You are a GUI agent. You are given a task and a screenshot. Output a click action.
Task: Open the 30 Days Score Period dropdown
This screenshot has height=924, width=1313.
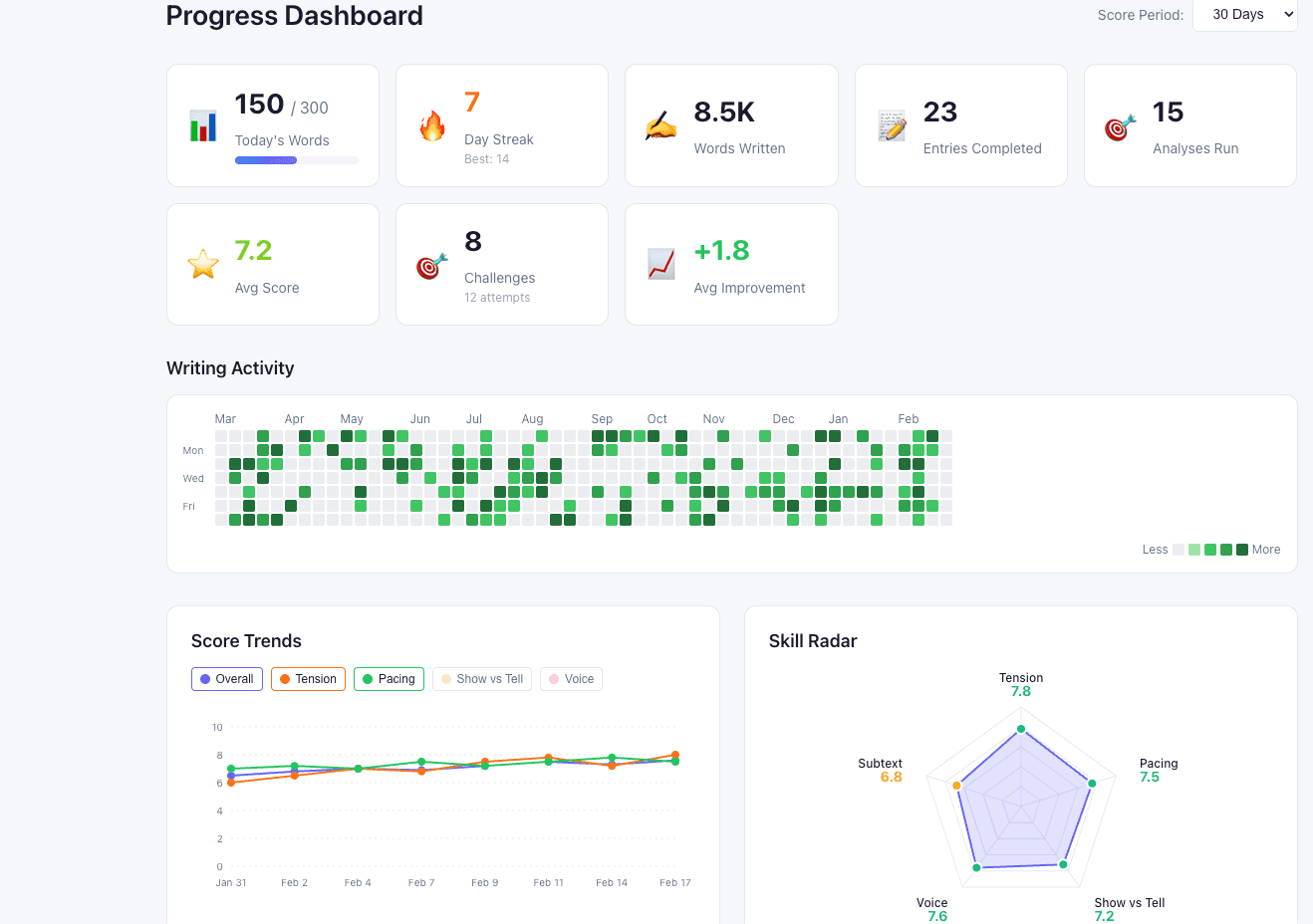[1244, 15]
